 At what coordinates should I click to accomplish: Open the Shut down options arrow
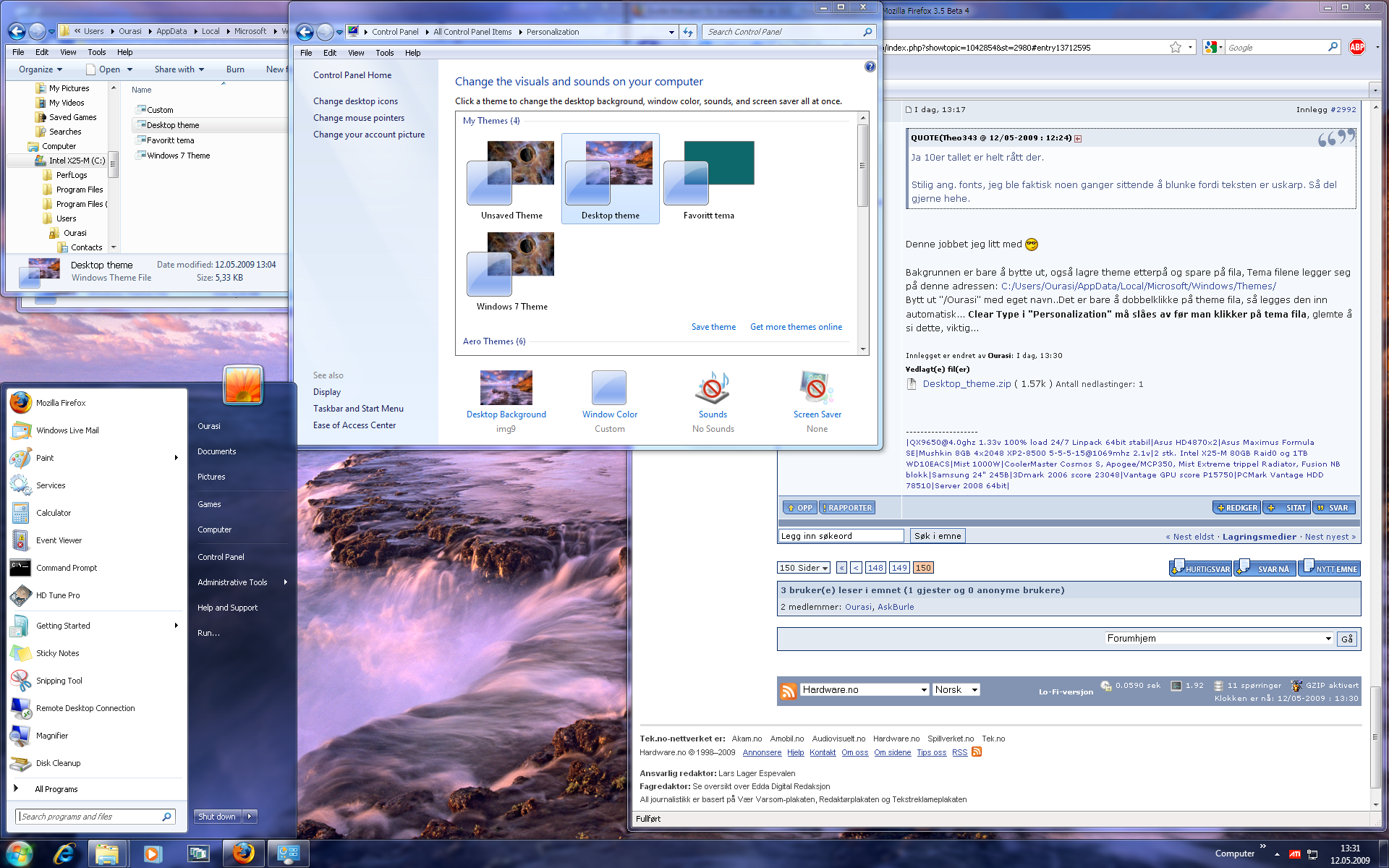coord(250,817)
